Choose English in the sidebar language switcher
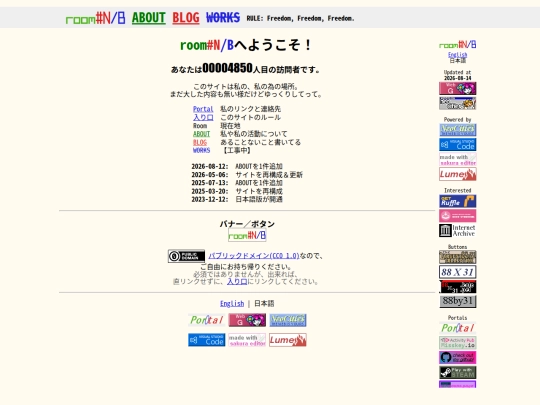The height and width of the screenshot is (405, 540). click(458, 55)
